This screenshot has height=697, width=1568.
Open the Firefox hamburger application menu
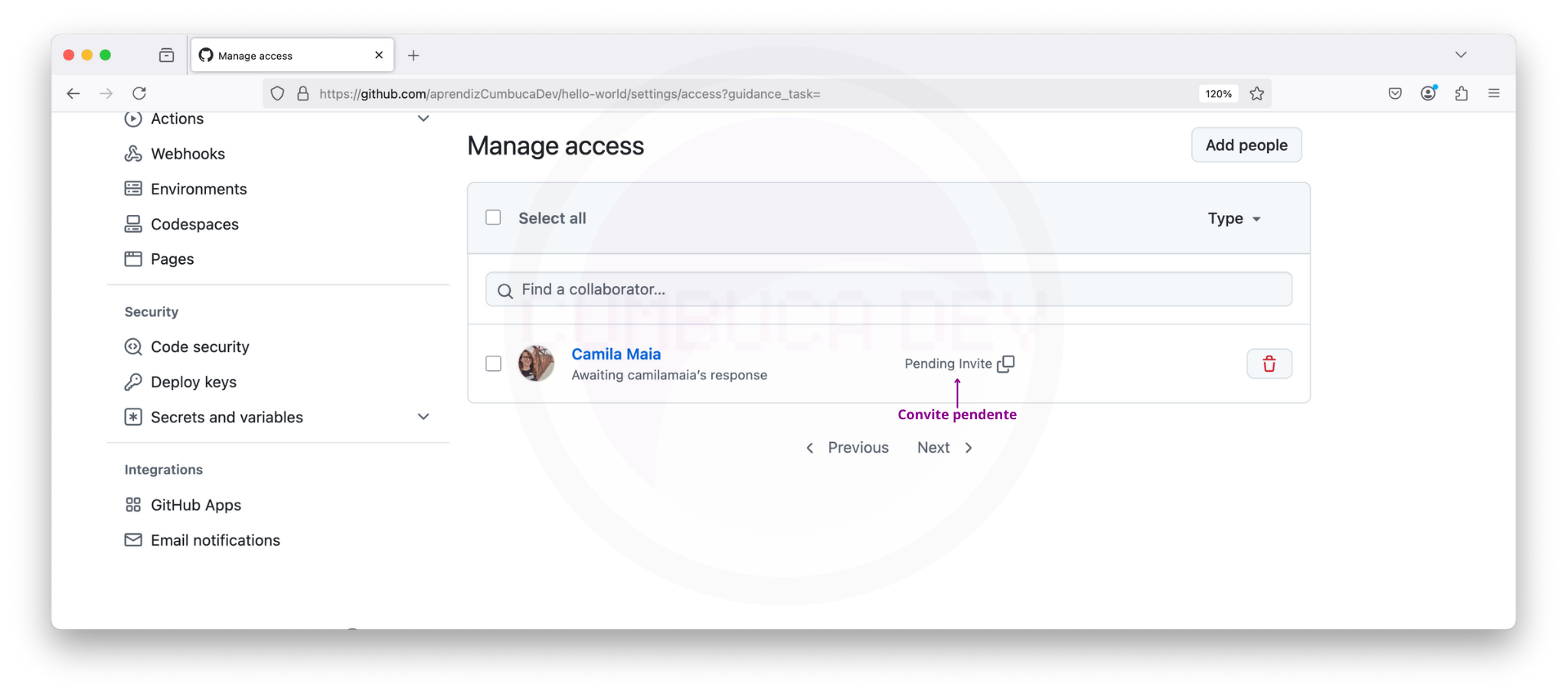click(x=1494, y=94)
